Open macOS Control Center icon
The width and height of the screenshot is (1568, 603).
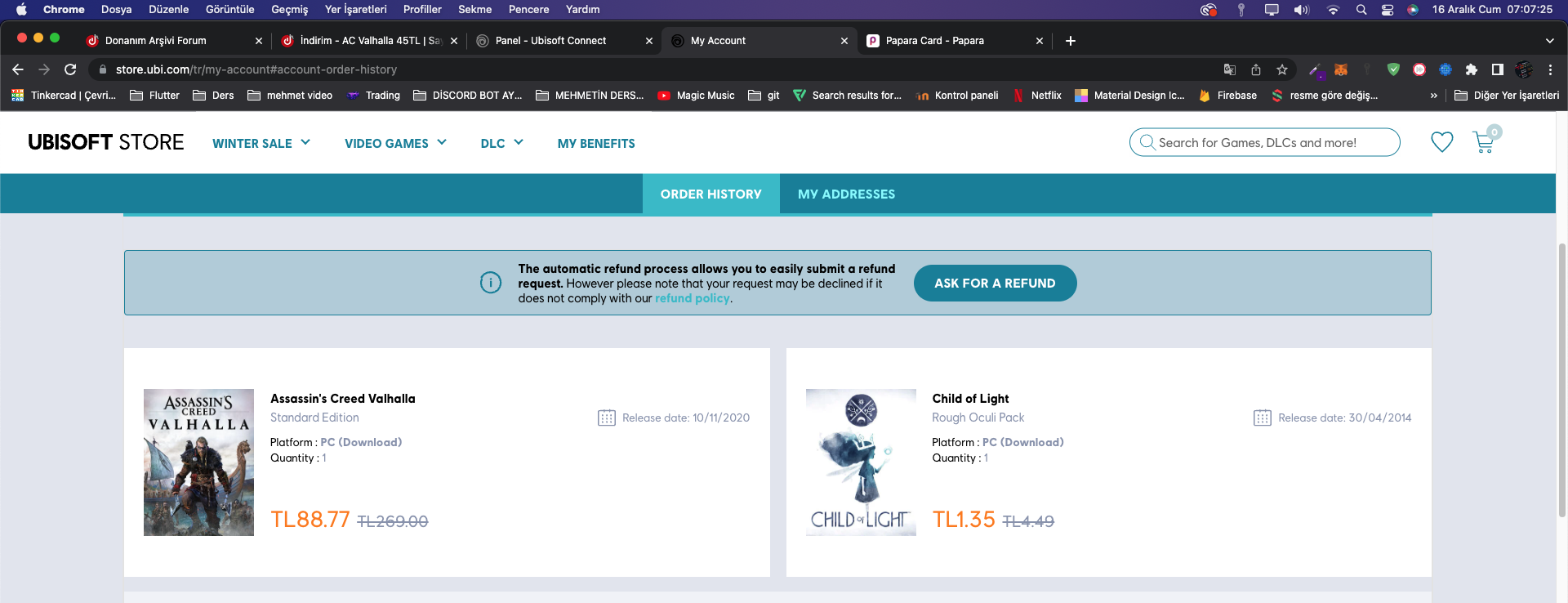1388,10
